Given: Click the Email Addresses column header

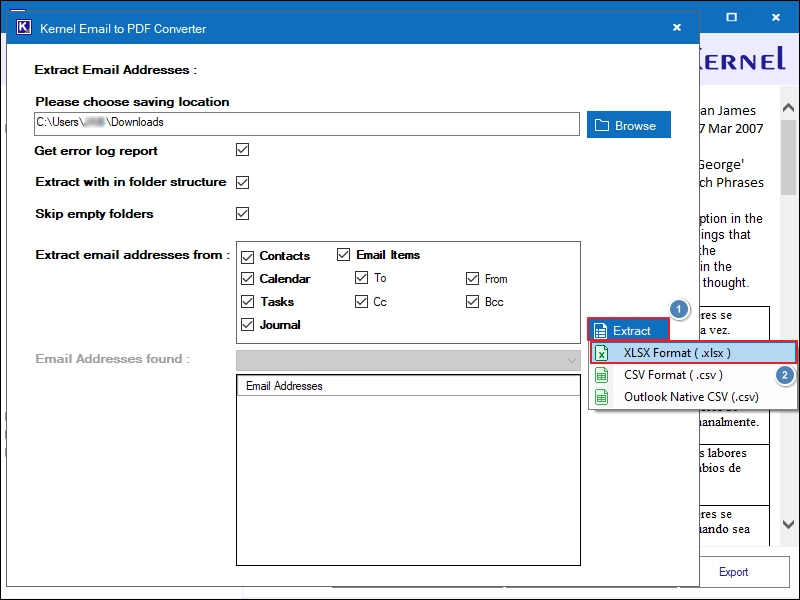Looking at the screenshot, I should tap(408, 386).
